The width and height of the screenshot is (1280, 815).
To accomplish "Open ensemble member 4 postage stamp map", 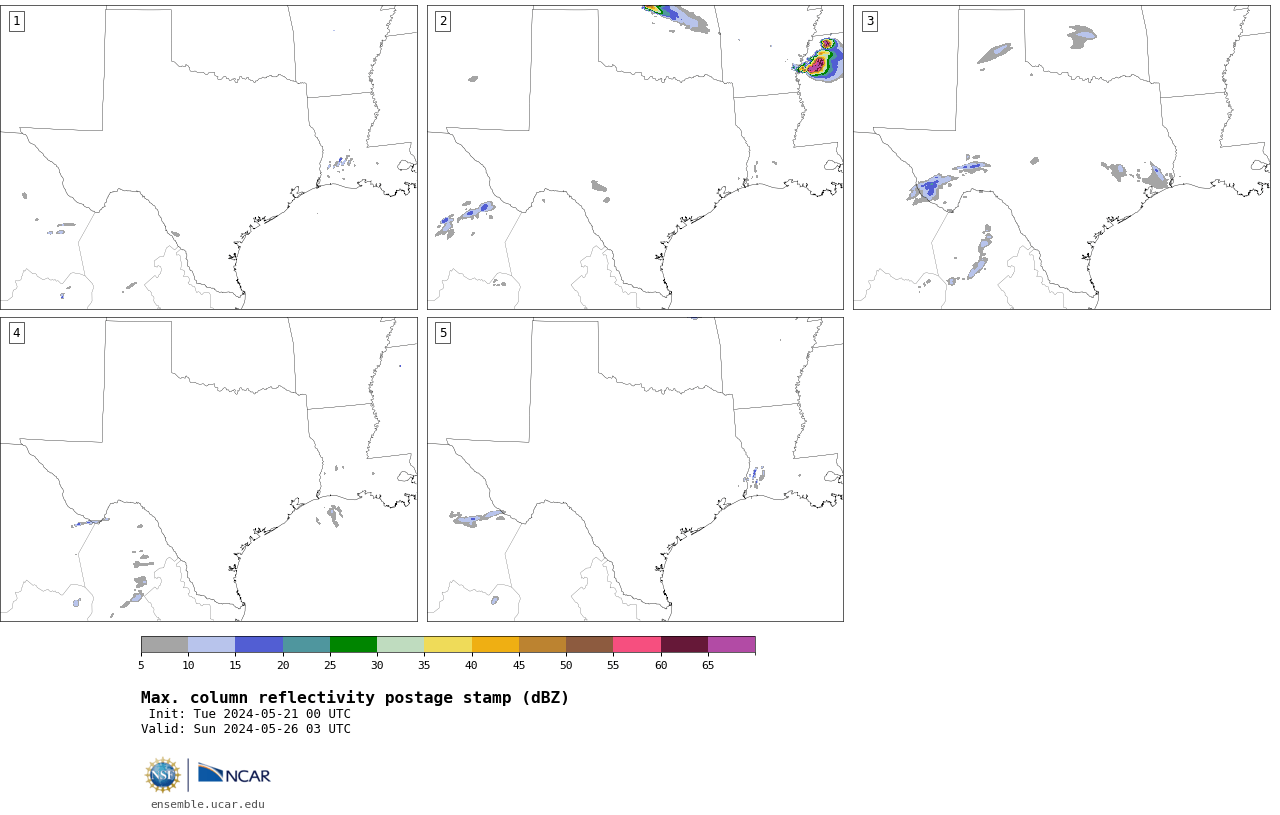I will coord(209,469).
